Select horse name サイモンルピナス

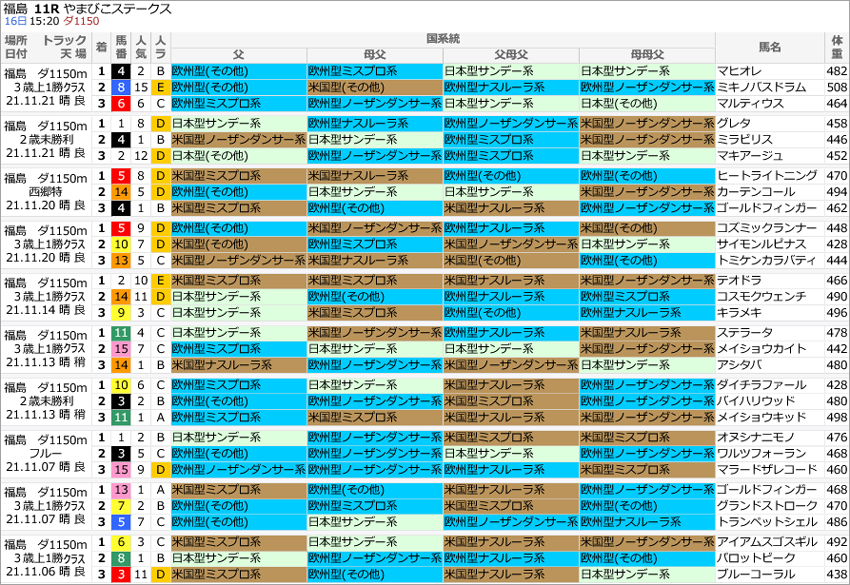click(x=761, y=245)
